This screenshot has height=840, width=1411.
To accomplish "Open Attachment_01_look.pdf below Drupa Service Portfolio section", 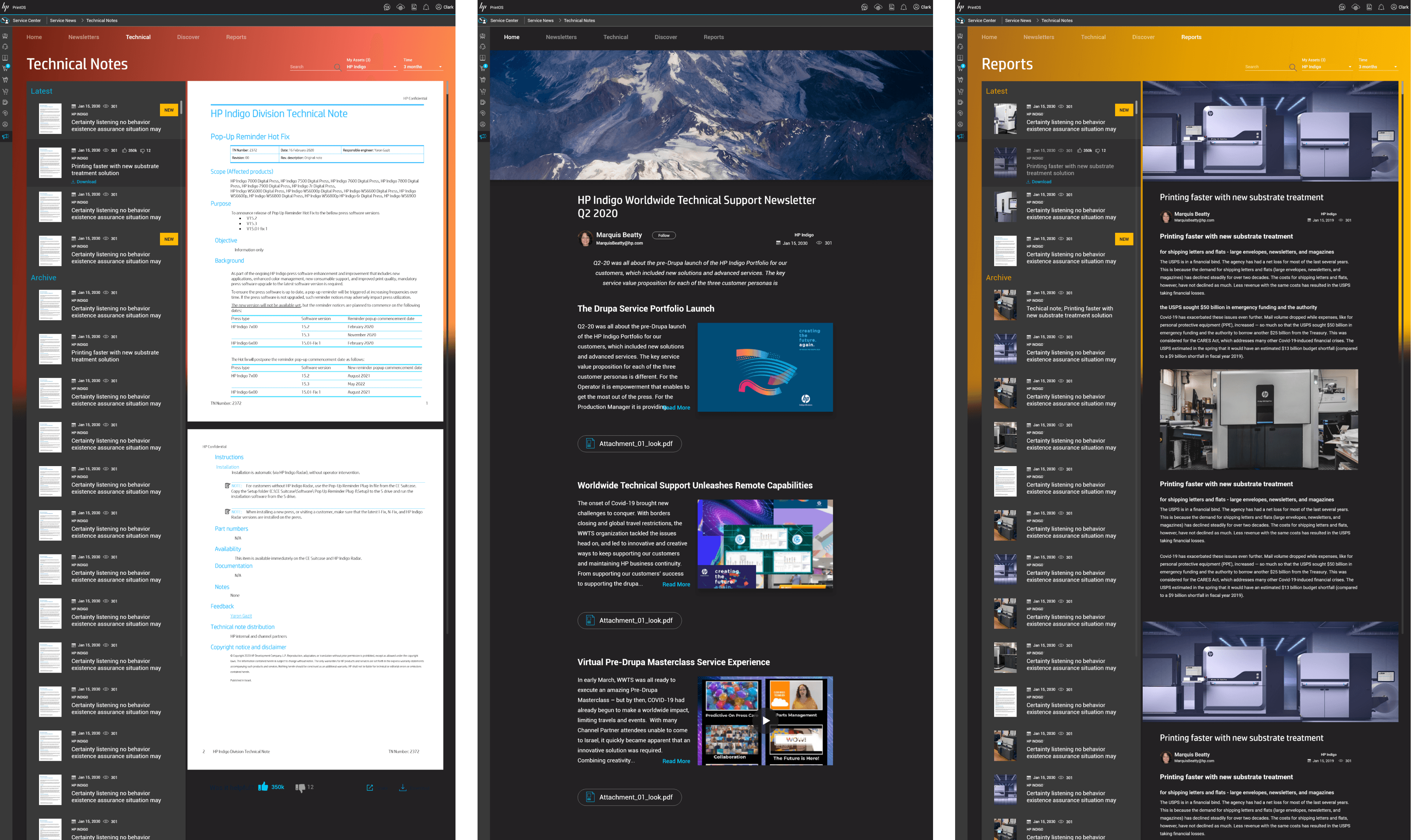I will coord(629,444).
